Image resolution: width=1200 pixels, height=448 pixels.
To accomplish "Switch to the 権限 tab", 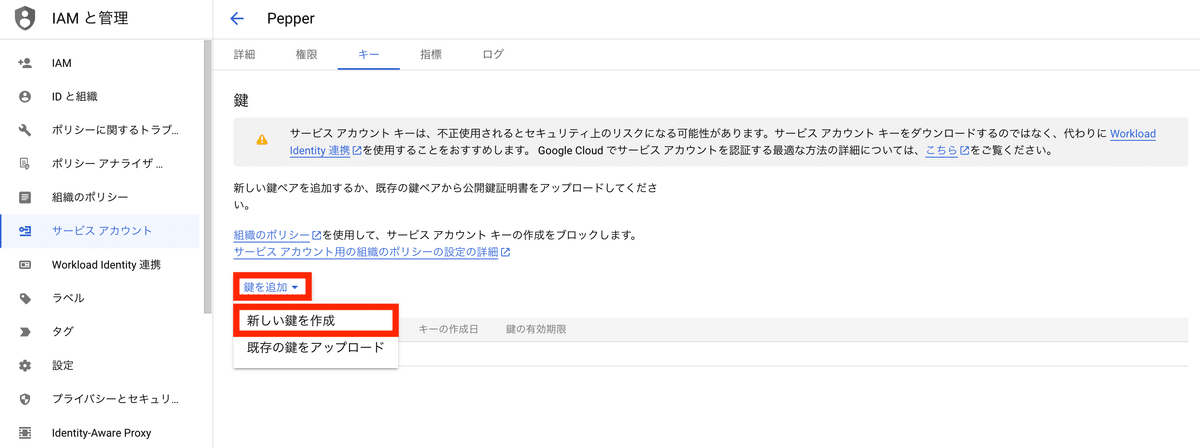I will (x=307, y=54).
